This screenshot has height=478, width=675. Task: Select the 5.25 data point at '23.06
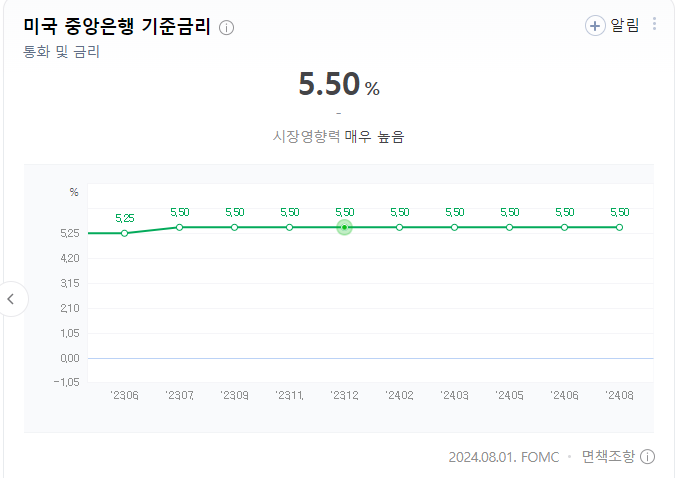pyautogui.click(x=125, y=233)
